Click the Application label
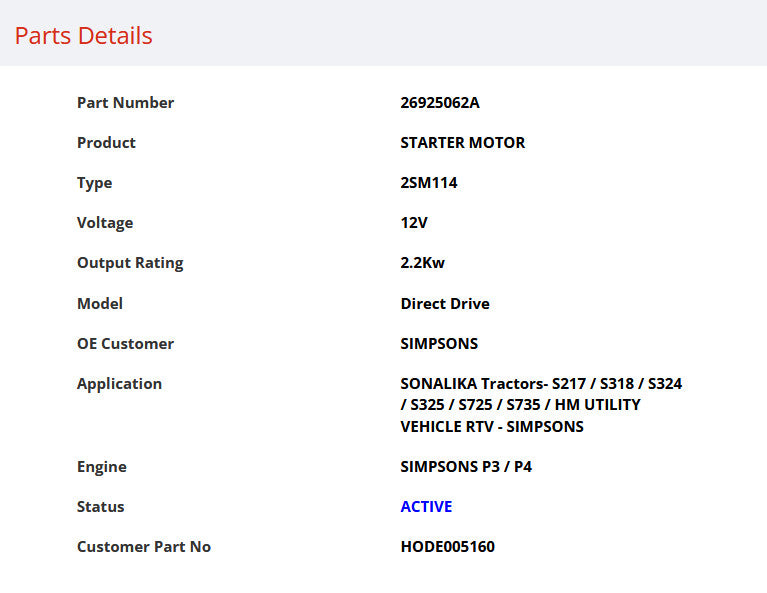The image size is (767, 593). 119,384
